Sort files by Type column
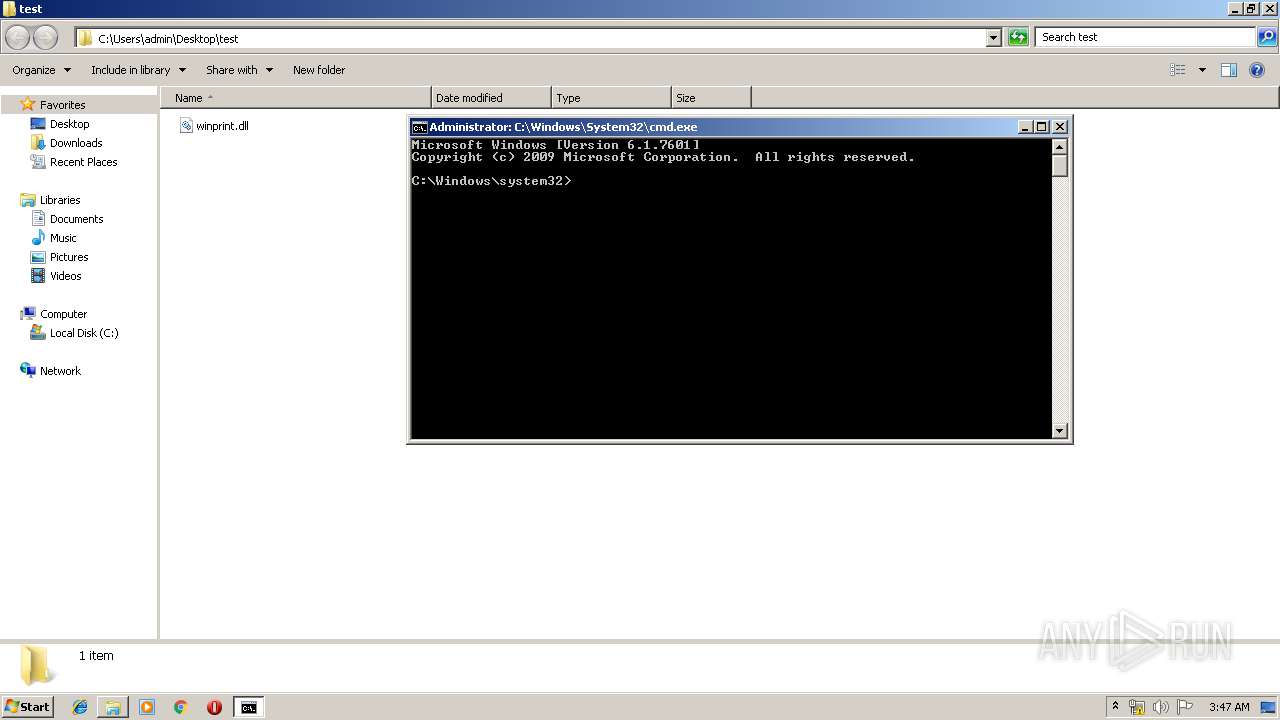Viewport: 1280px width, 720px height. point(611,98)
